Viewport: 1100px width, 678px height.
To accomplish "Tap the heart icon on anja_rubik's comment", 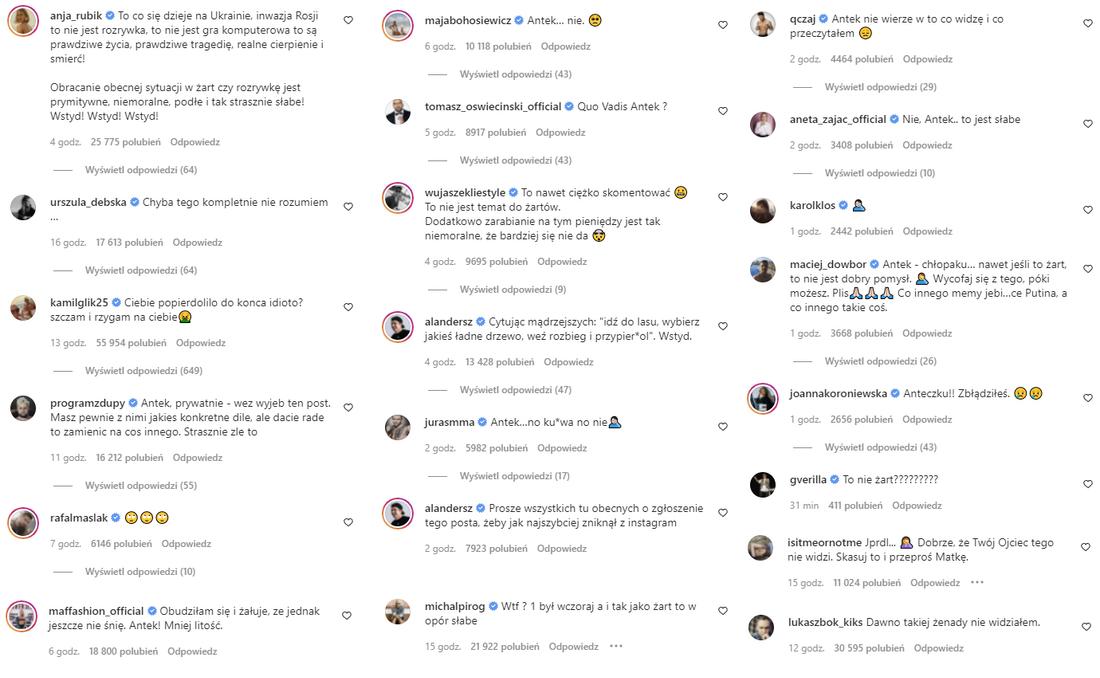I will [348, 19].
